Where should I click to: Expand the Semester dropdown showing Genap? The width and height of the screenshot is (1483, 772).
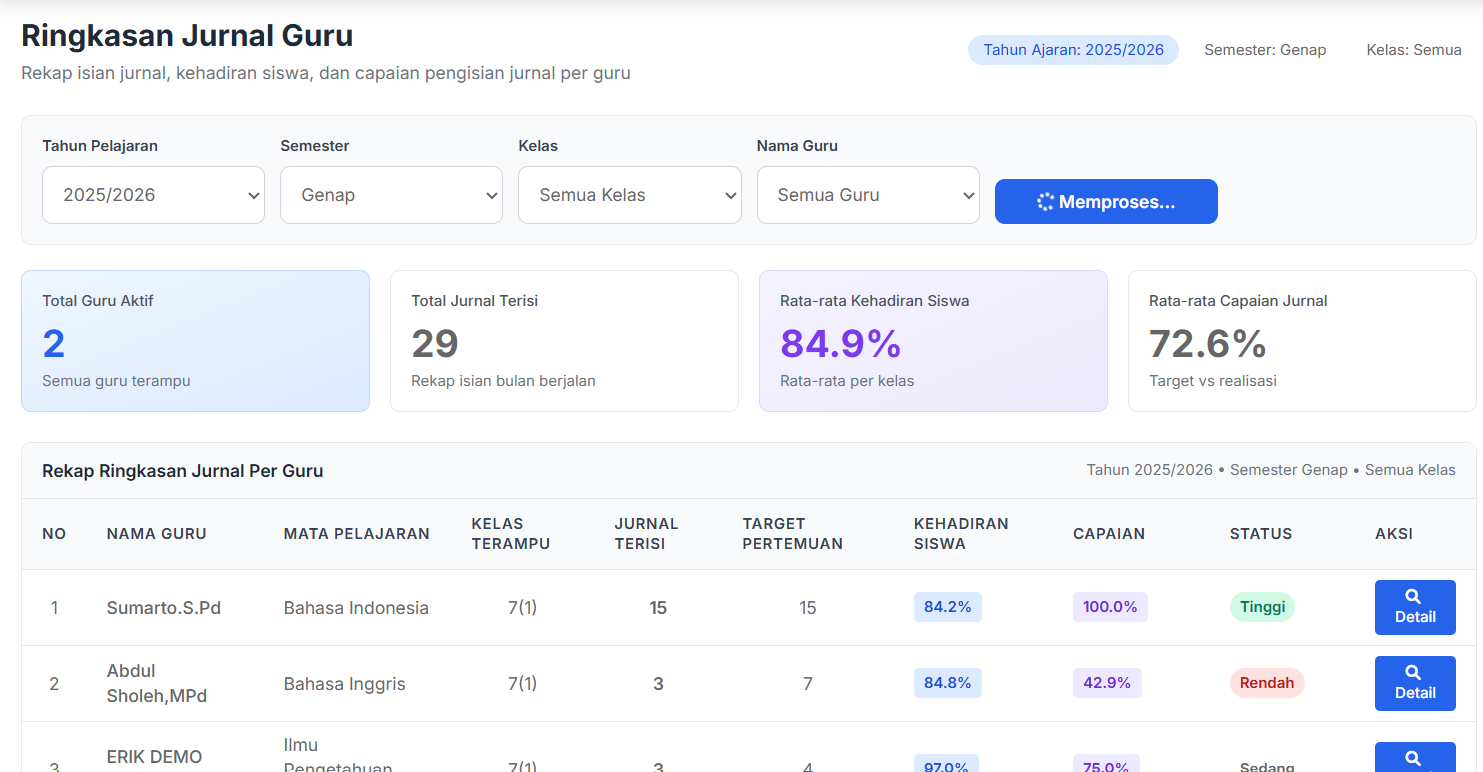(391, 195)
